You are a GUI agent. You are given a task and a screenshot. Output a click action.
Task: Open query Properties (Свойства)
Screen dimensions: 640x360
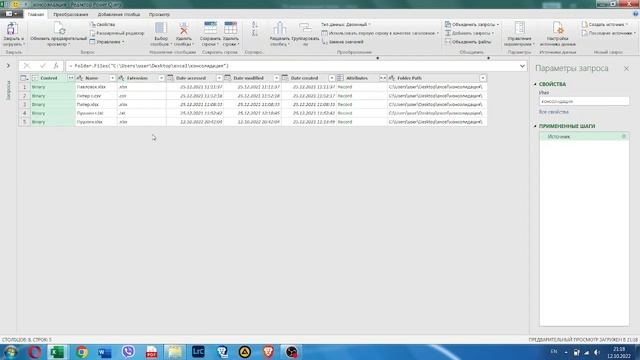click(x=102, y=24)
